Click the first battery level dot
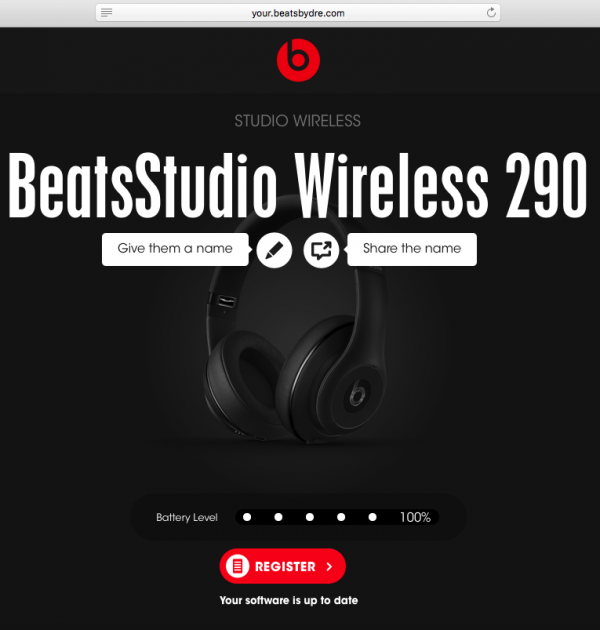 pos(247,517)
